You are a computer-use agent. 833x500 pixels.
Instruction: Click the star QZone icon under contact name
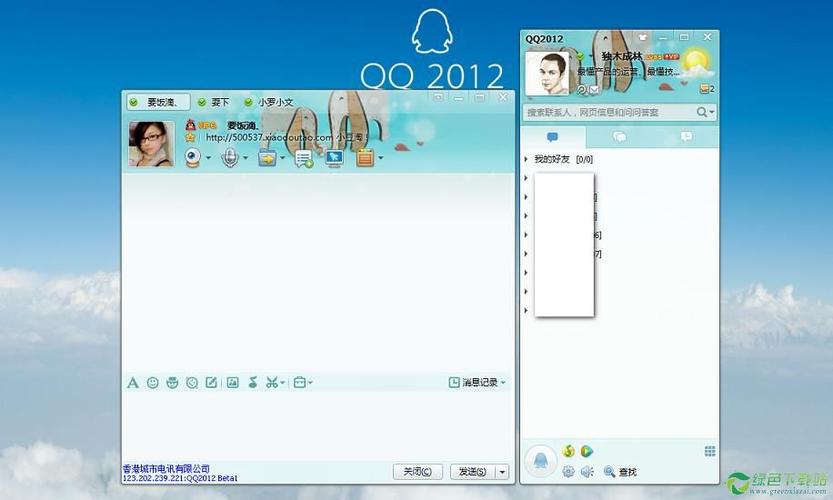(190, 138)
